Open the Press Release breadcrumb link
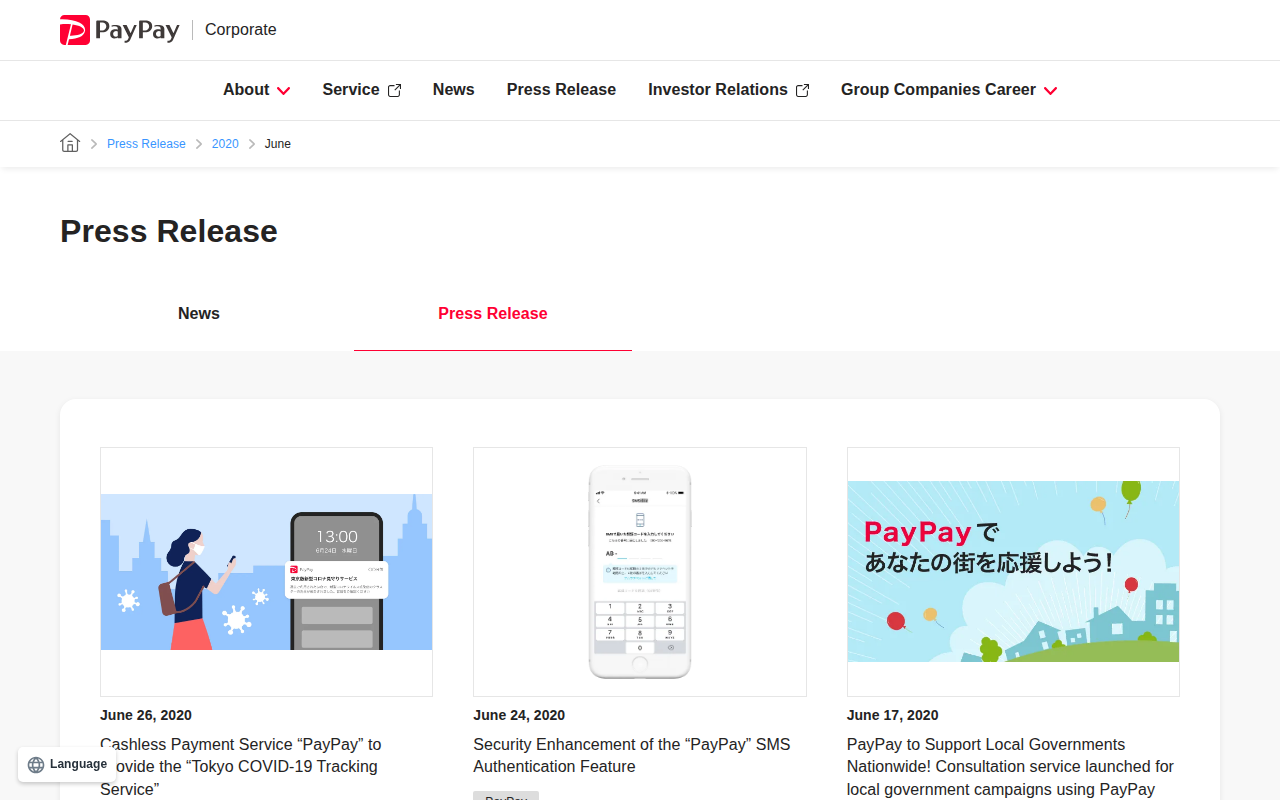 tap(146, 144)
